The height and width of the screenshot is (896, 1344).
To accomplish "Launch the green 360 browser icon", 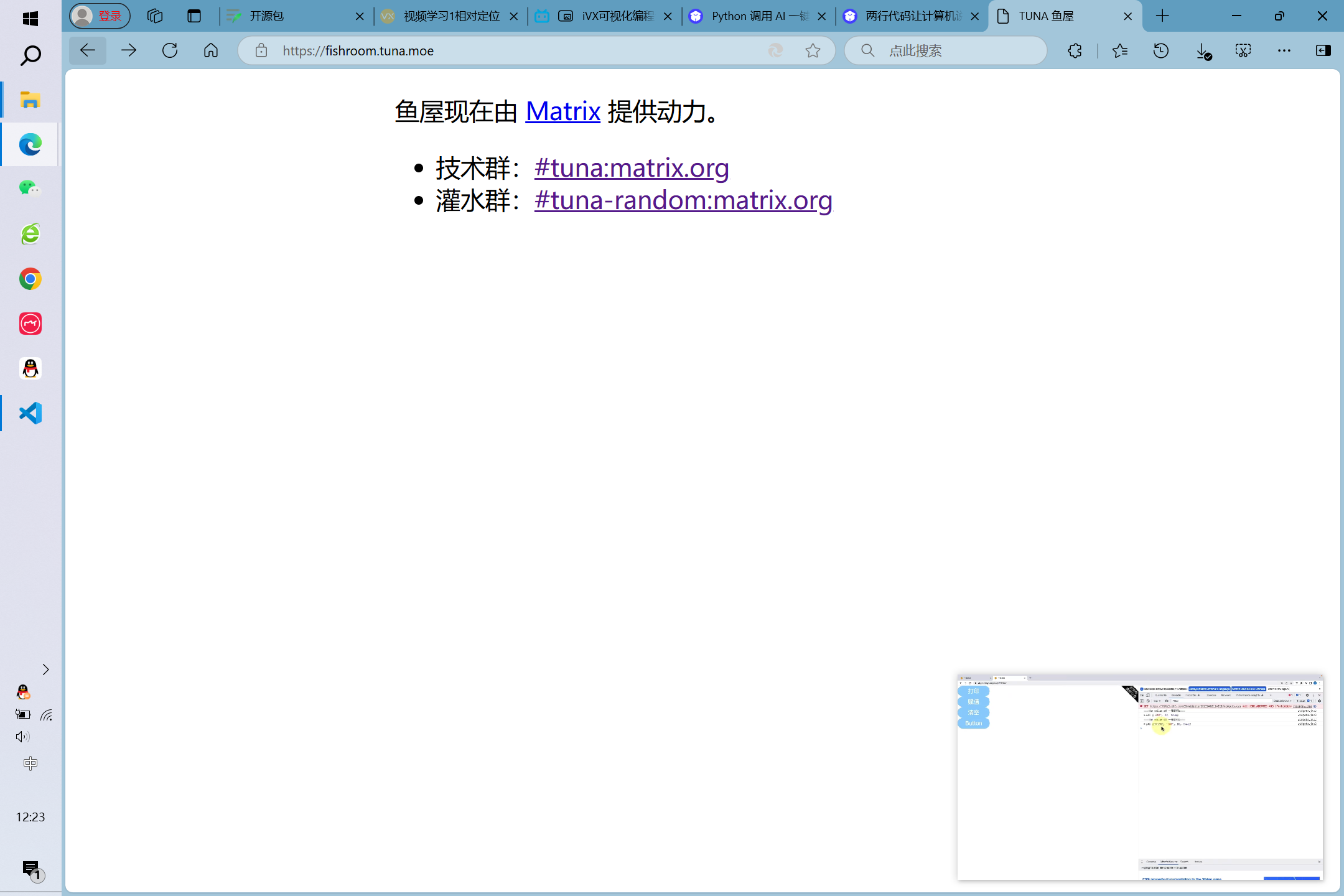I will tap(30, 234).
